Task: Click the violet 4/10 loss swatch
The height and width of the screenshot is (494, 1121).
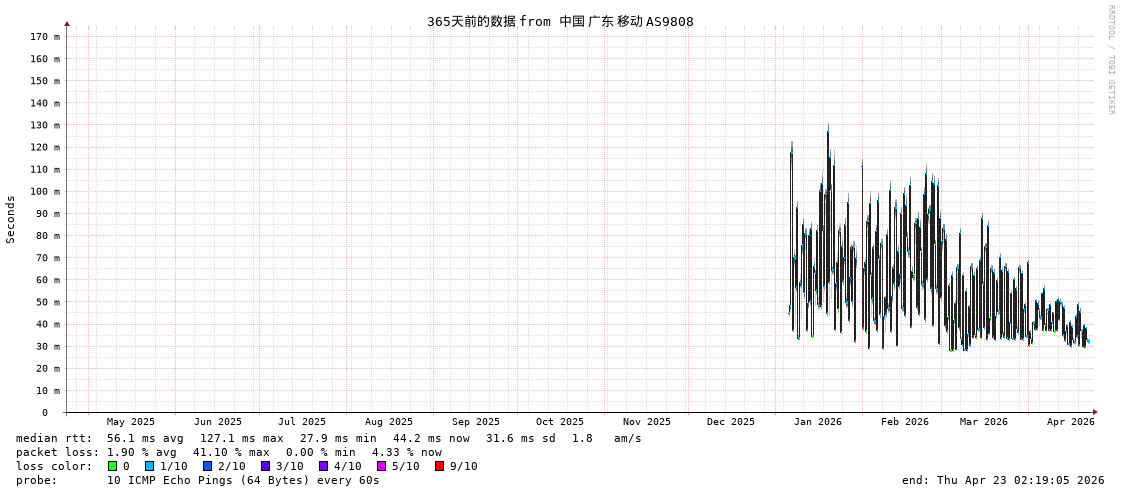Action: (324, 466)
